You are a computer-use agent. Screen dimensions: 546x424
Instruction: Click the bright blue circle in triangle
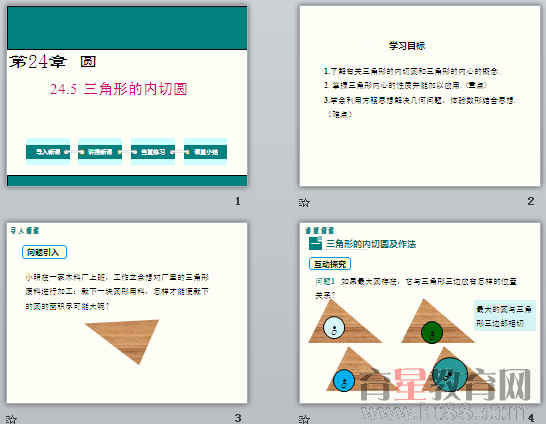pyautogui.click(x=344, y=380)
